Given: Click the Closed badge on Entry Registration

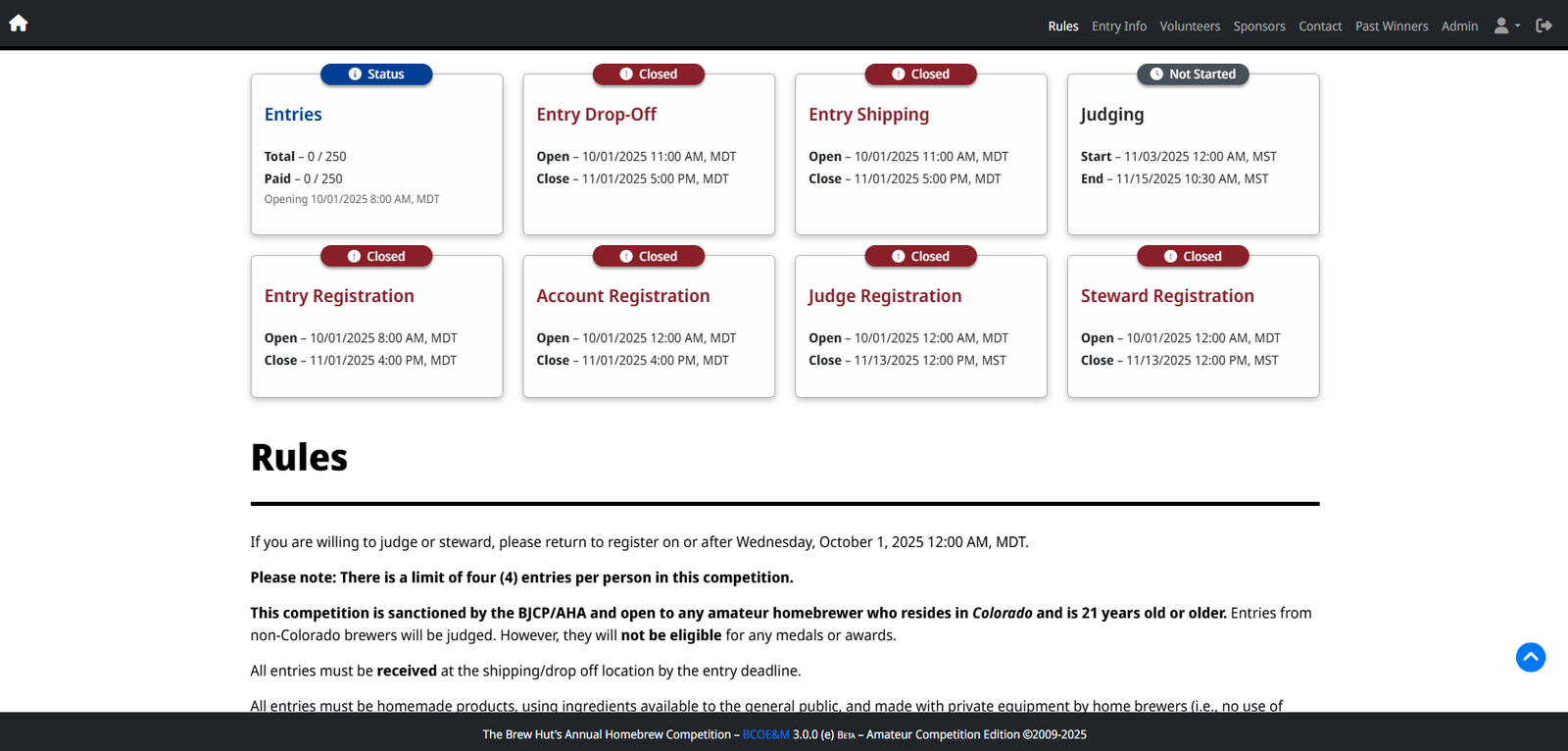Looking at the screenshot, I should pos(376,257).
